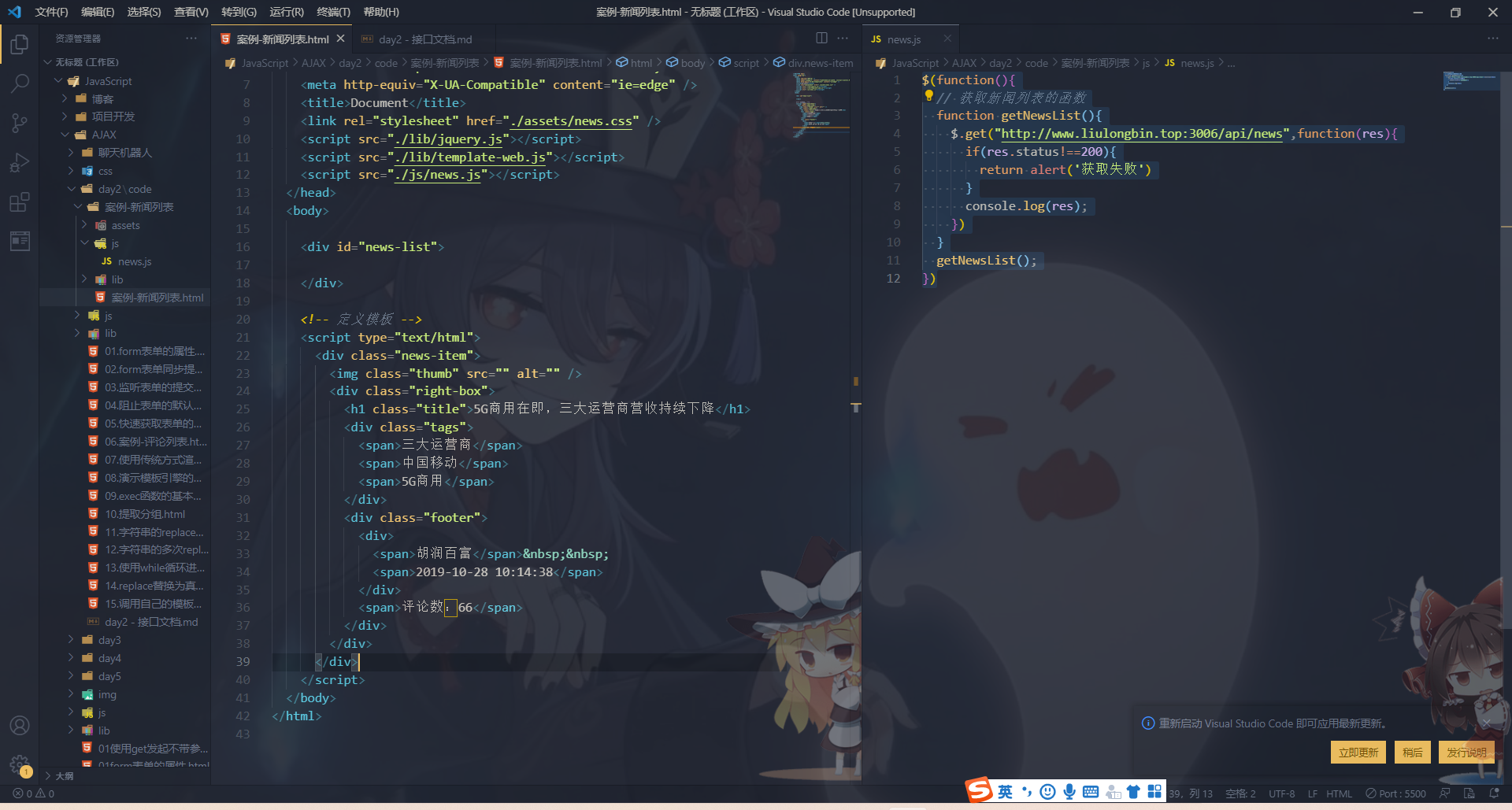Open right editor group more actions menu
This screenshot has width=1512, height=810.
tap(1493, 39)
